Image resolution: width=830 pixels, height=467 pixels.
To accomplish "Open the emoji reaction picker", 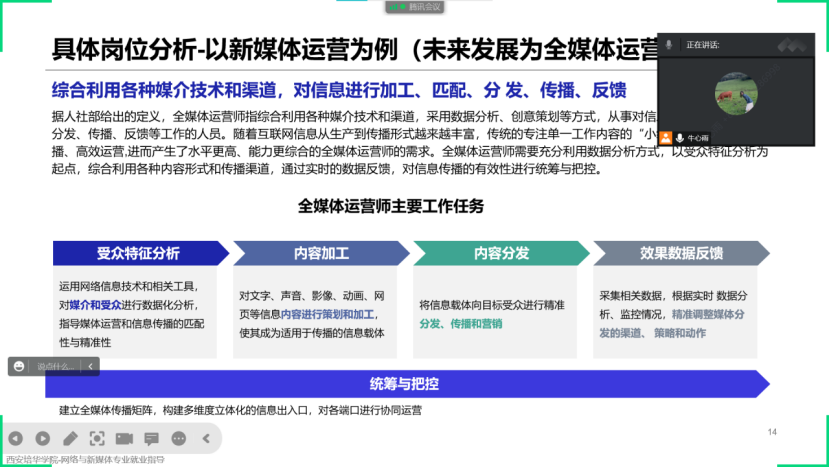I will 19,367.
